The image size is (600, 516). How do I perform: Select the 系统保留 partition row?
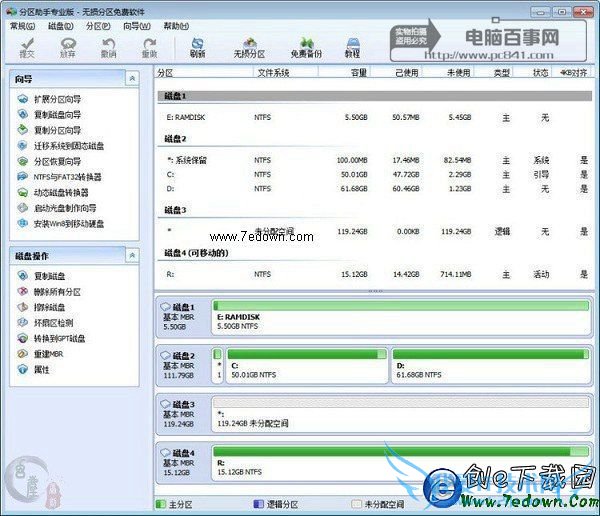375,160
